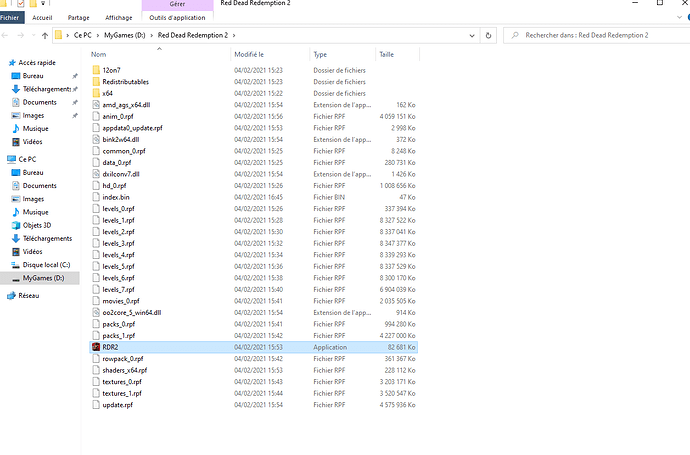Select rowpack_0.rpf file icon
Viewport: 690px width, 455px height.
tap(96, 359)
